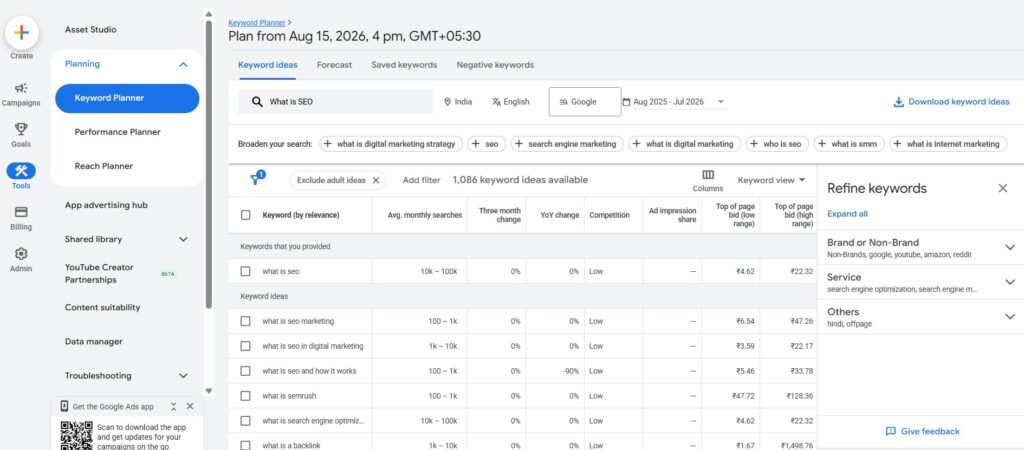This screenshot has height=450, width=1024.
Task: Open Performance Planner
Action: tap(118, 132)
